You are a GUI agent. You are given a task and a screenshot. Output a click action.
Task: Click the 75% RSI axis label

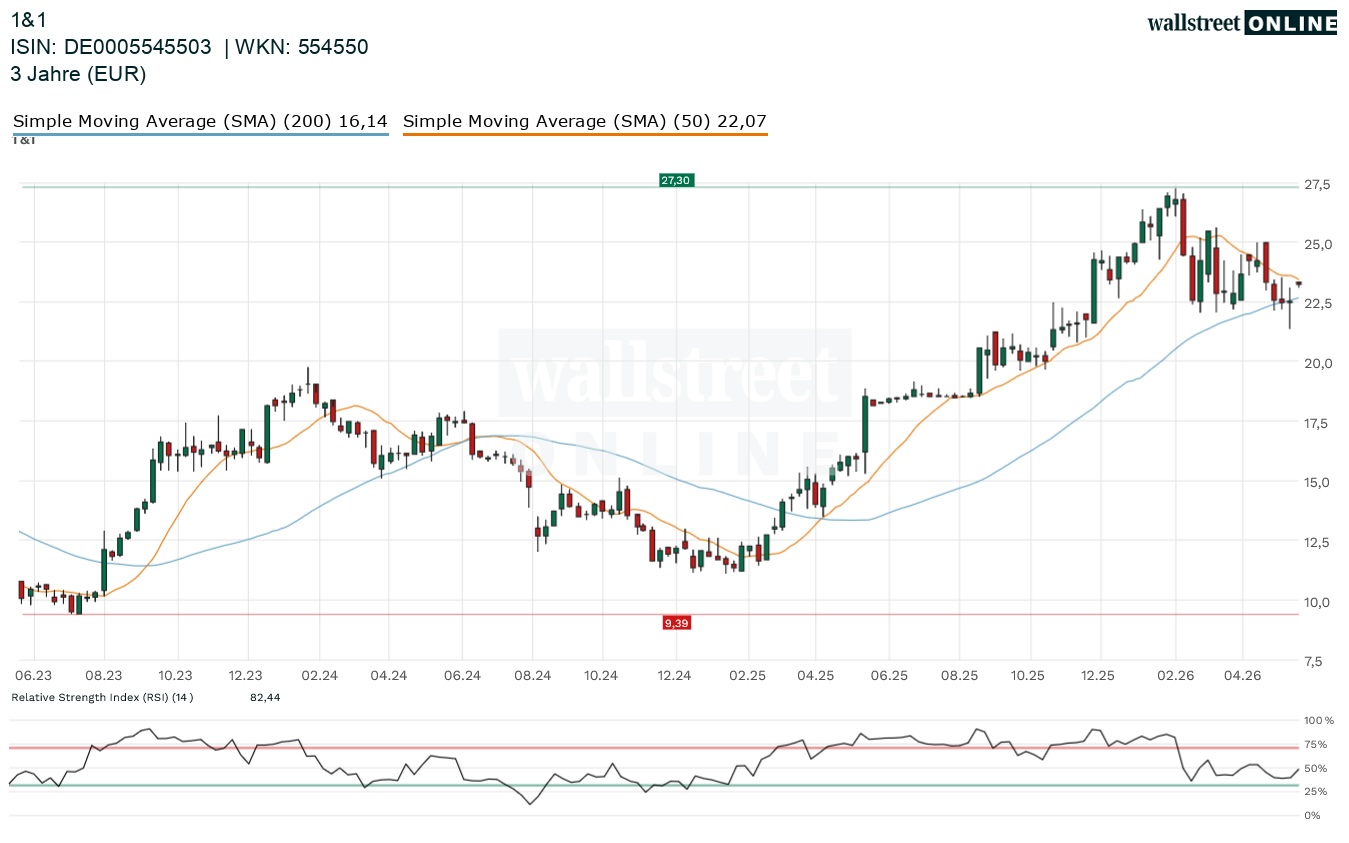pyautogui.click(x=1316, y=744)
